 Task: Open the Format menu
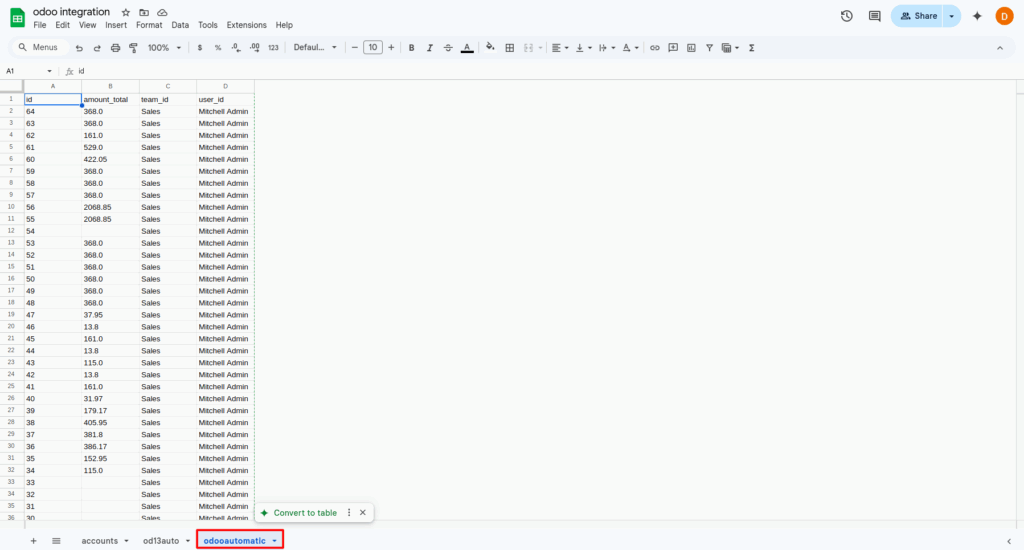(149, 25)
